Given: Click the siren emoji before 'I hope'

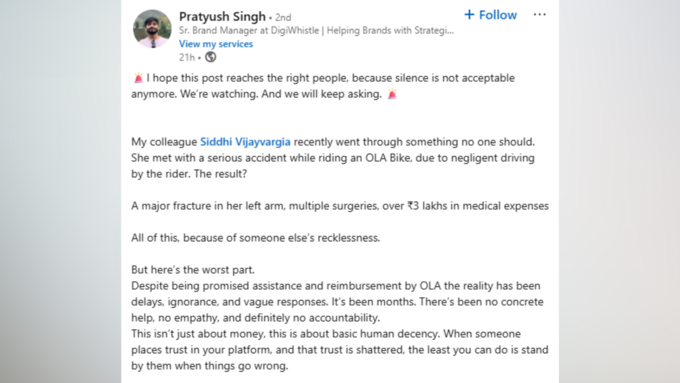Looking at the screenshot, I should coord(138,78).
